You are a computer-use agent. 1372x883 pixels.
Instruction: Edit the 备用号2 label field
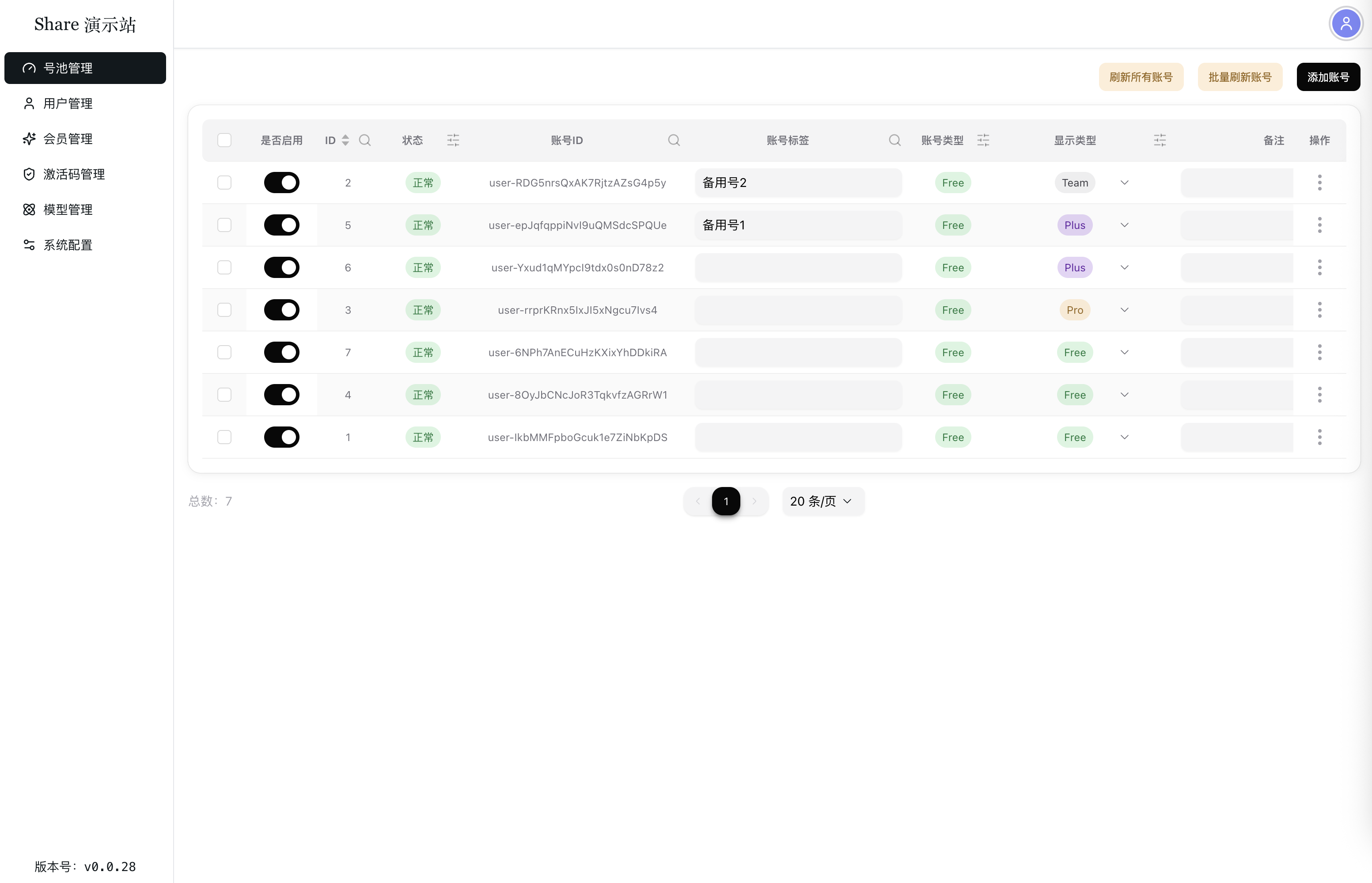click(x=798, y=183)
